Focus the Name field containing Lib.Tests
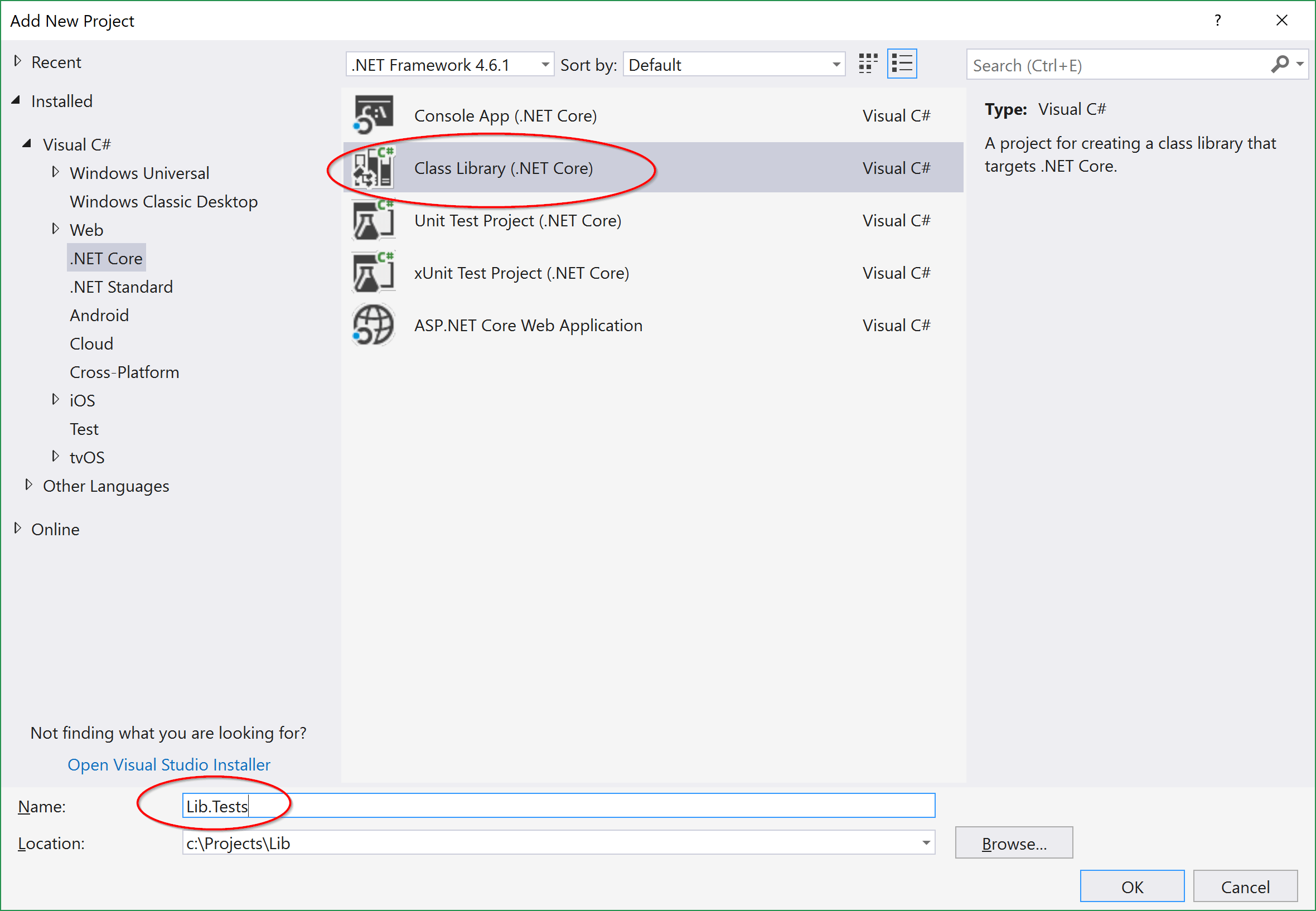 (x=558, y=806)
